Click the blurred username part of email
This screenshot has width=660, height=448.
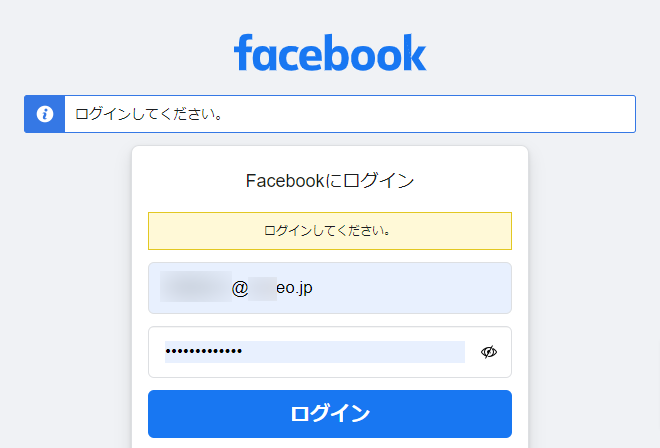(x=196, y=287)
